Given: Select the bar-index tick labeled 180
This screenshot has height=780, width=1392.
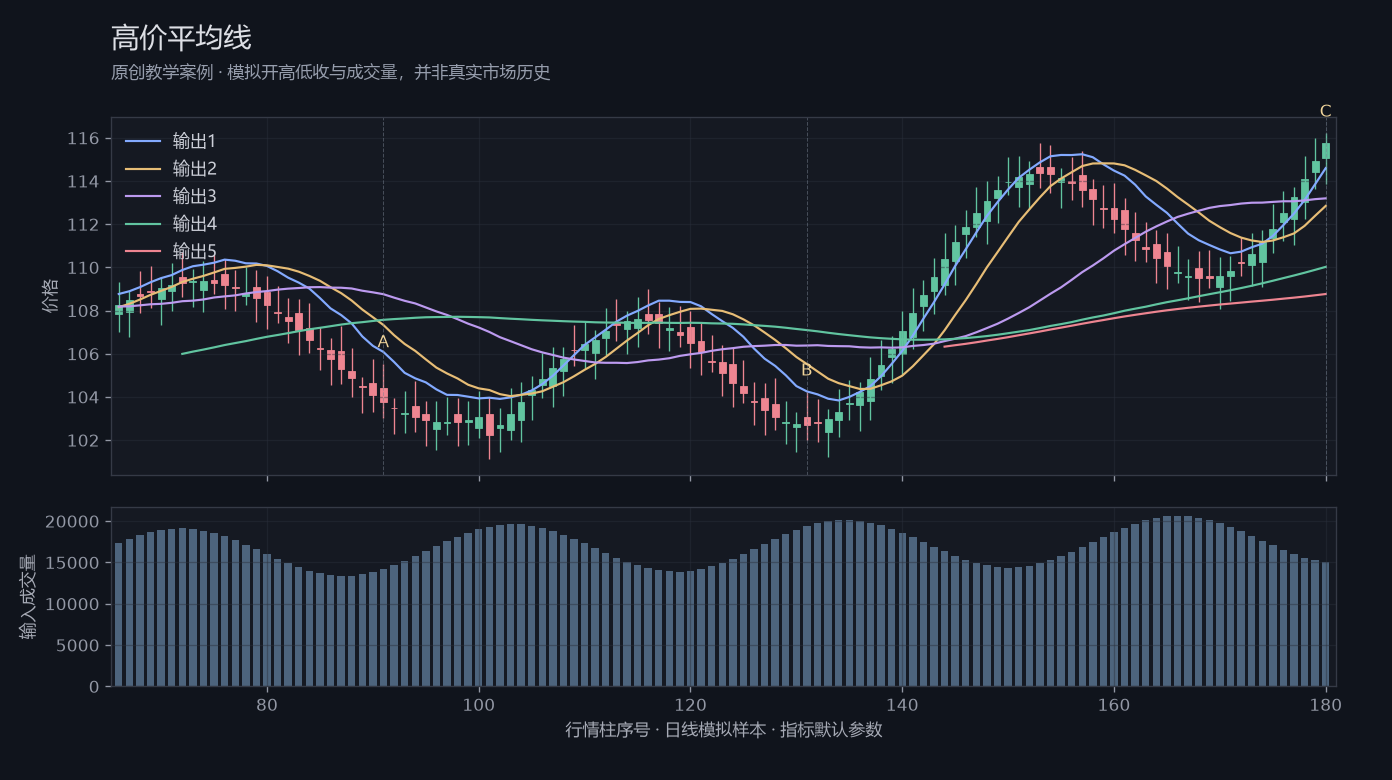Looking at the screenshot, I should point(1326,704).
